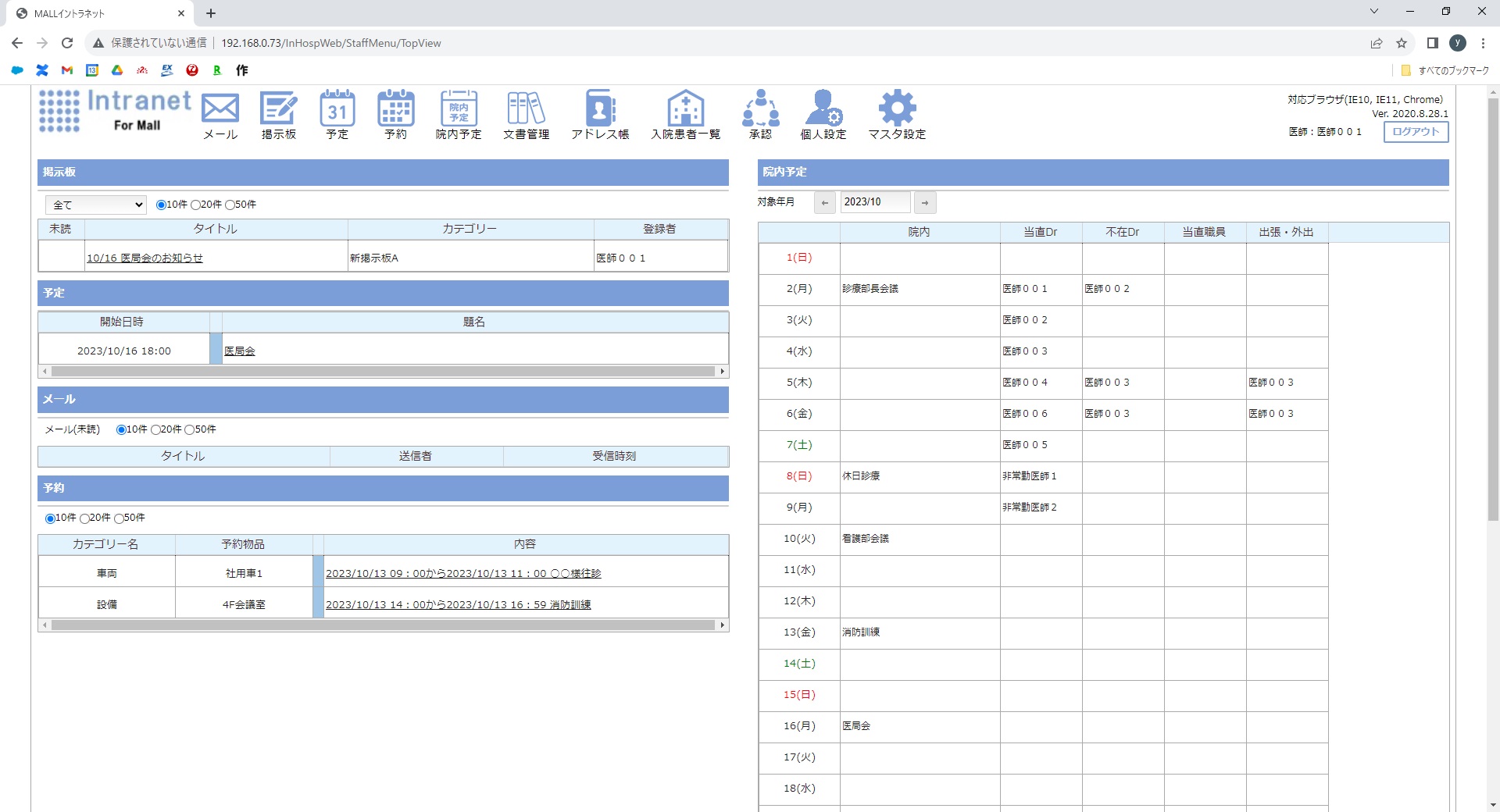
Task: Open the 個人設定 menu item
Action: tap(823, 114)
